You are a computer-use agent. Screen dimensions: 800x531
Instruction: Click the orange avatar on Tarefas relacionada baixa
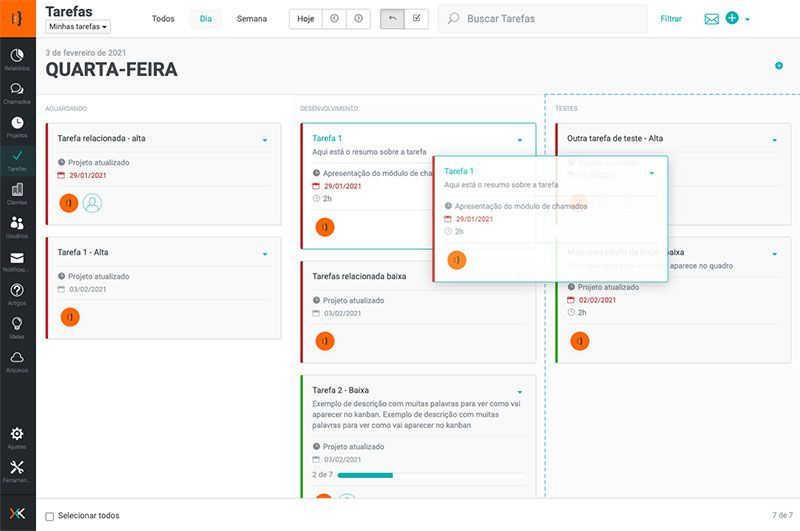[325, 341]
